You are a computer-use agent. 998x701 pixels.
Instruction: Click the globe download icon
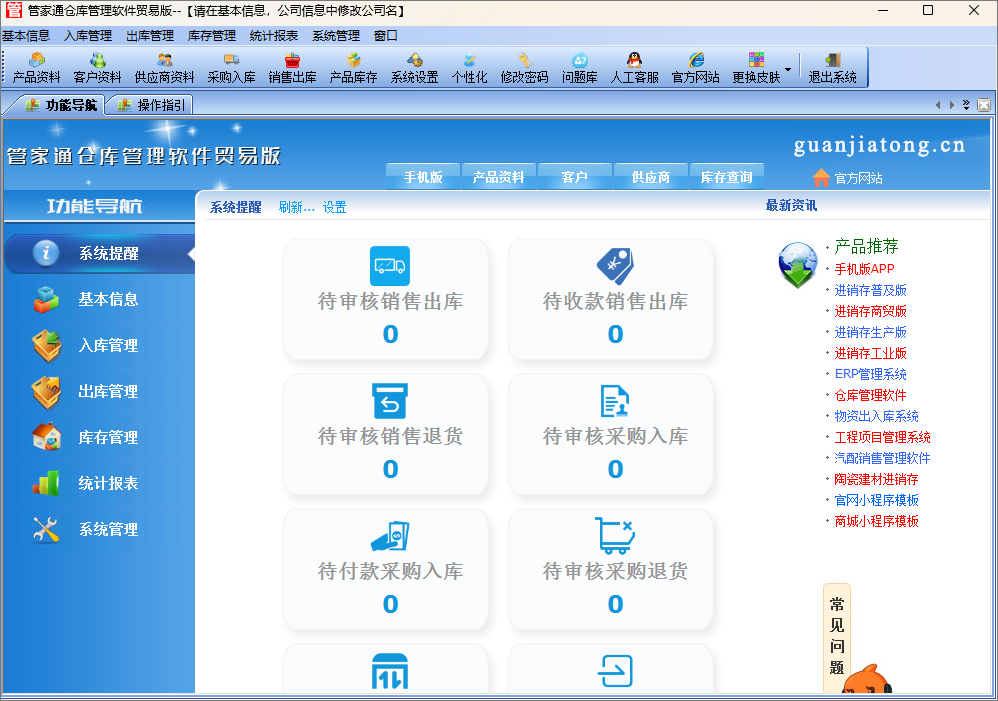[x=798, y=265]
